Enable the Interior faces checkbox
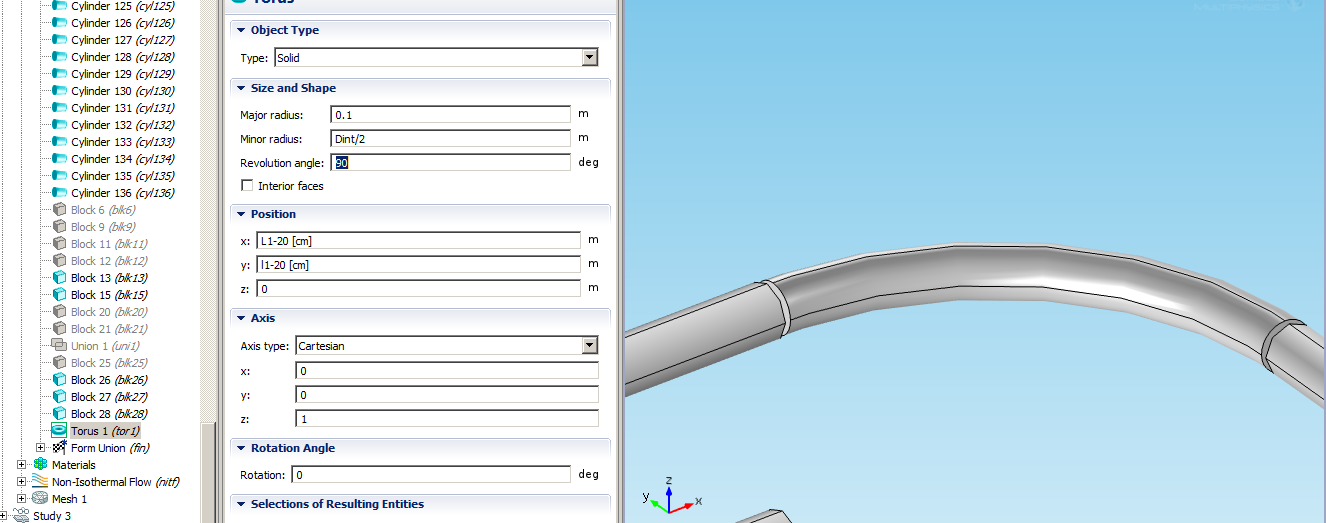 (247, 186)
